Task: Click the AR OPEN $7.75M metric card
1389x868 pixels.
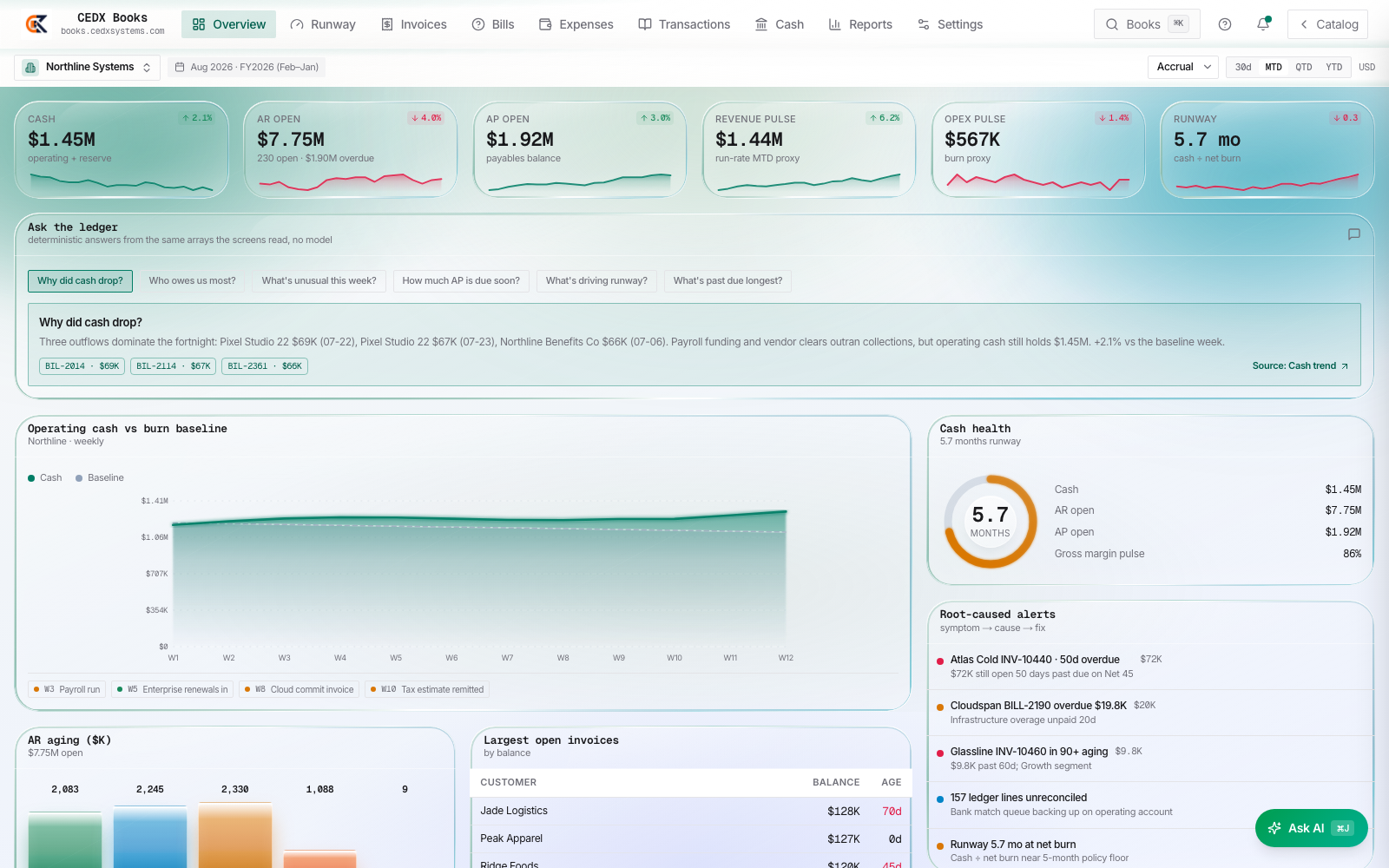Action: pyautogui.click(x=351, y=150)
